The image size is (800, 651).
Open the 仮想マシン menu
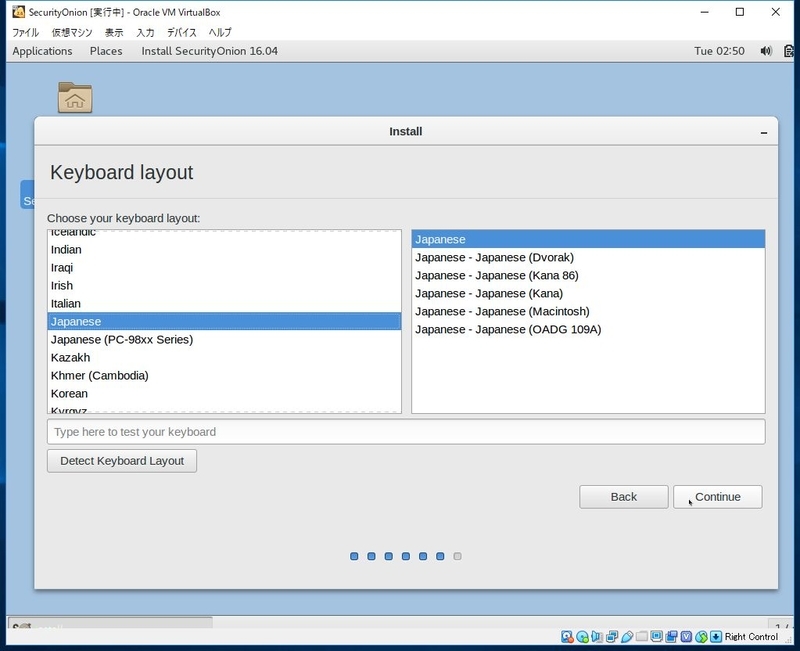(x=72, y=32)
